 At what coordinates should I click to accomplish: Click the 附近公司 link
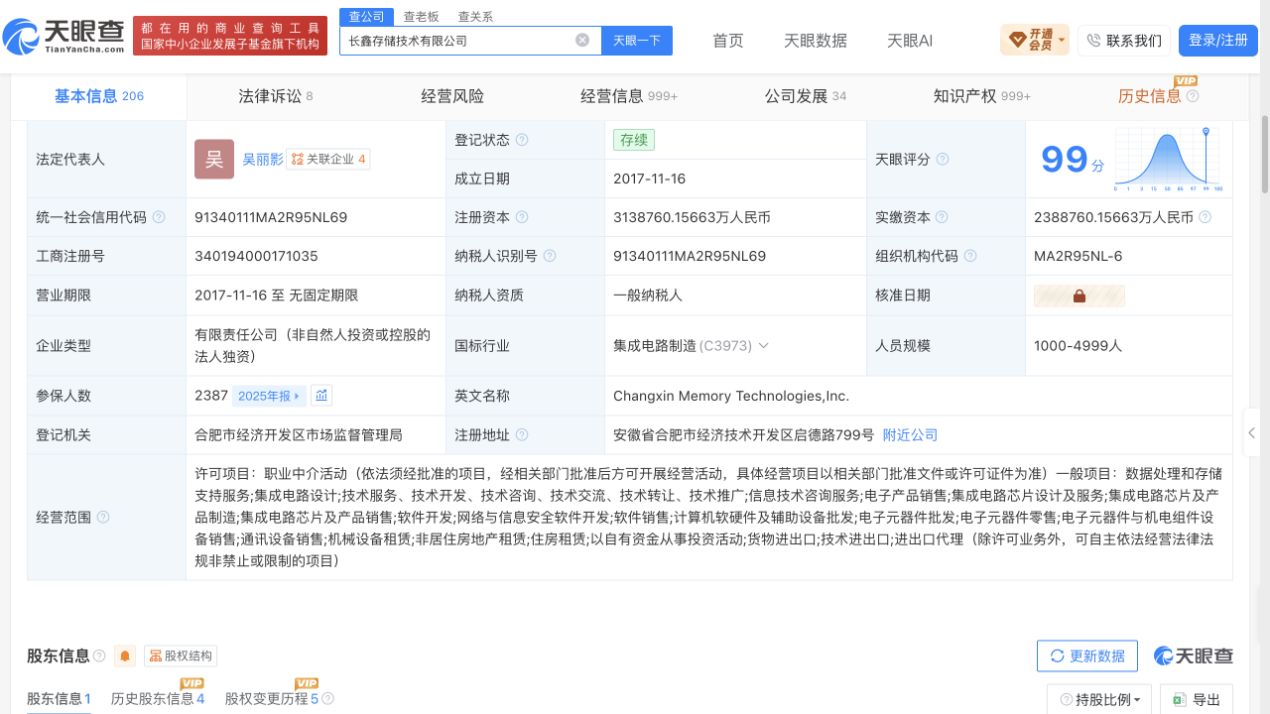click(910, 435)
